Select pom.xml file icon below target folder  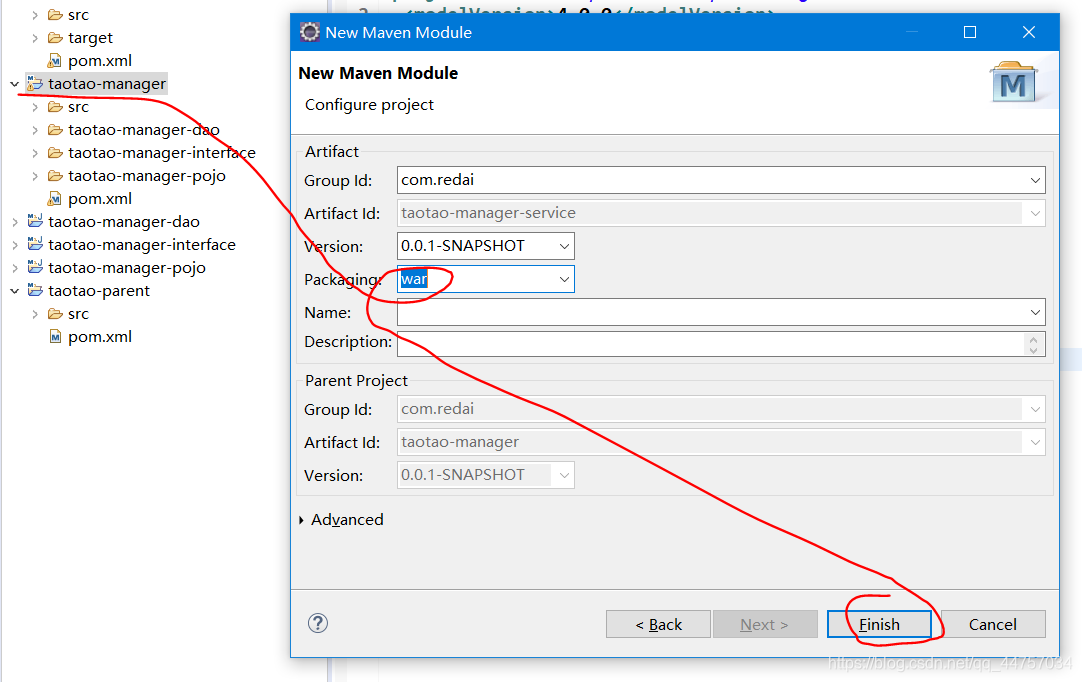click(55, 61)
